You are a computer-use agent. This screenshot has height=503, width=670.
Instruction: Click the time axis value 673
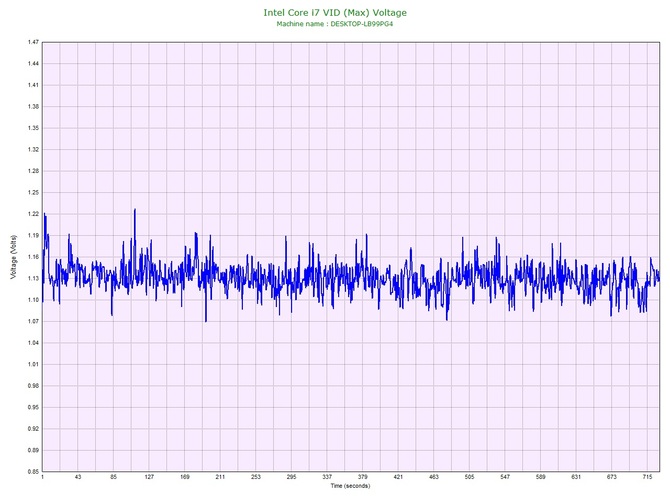point(611,477)
